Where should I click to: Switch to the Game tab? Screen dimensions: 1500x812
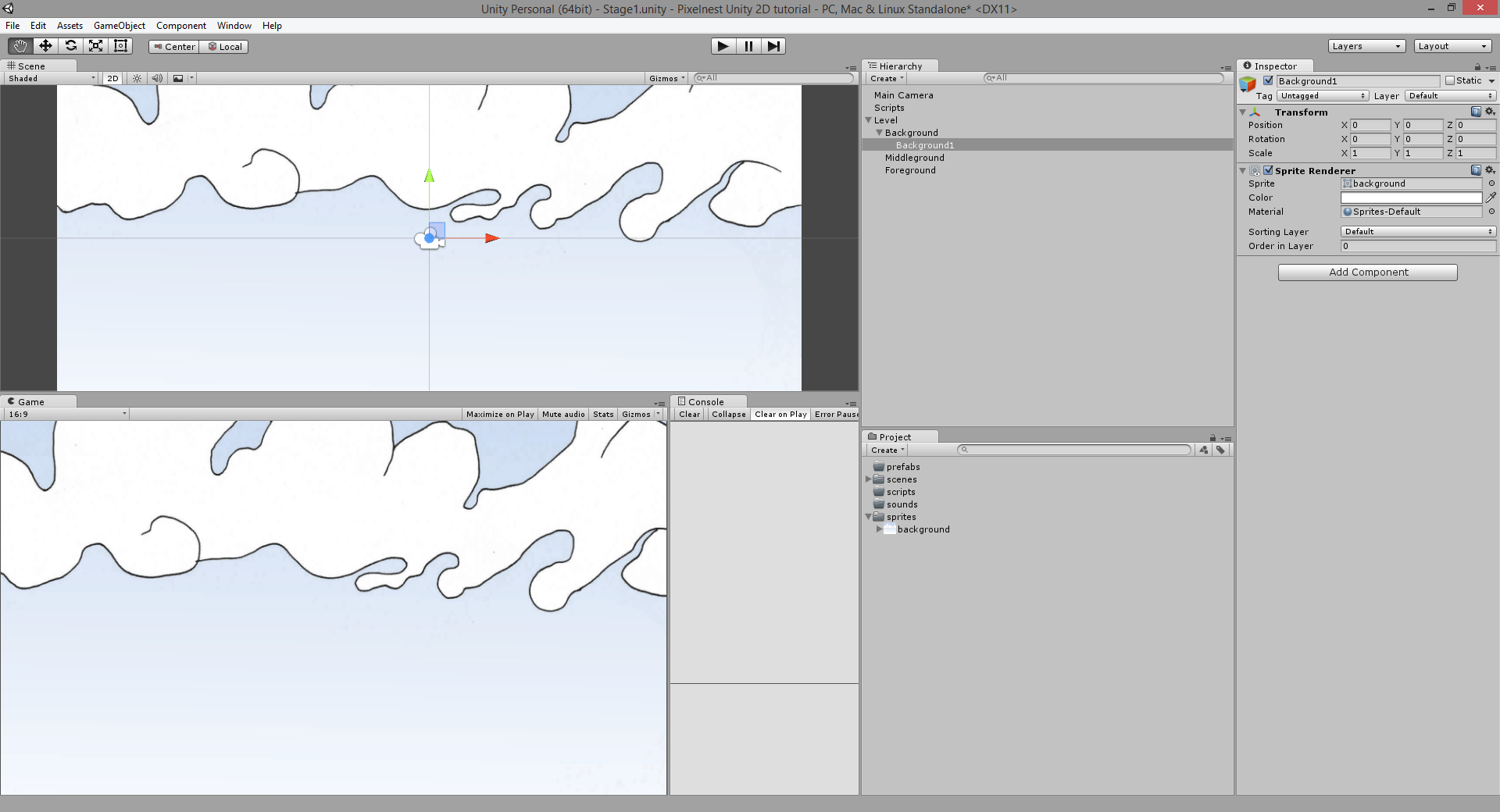31,401
